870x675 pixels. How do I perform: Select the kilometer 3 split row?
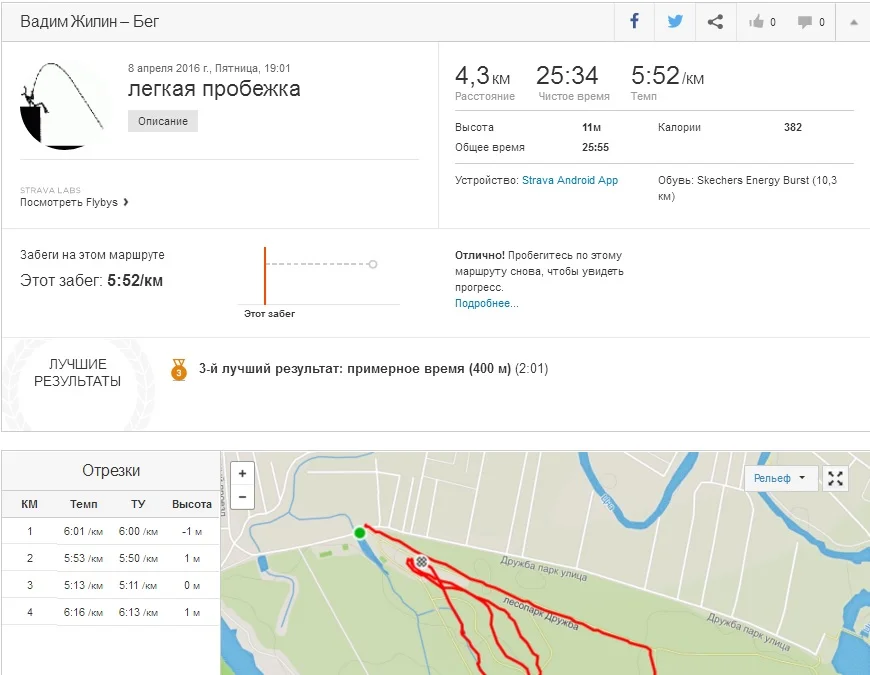(x=110, y=585)
